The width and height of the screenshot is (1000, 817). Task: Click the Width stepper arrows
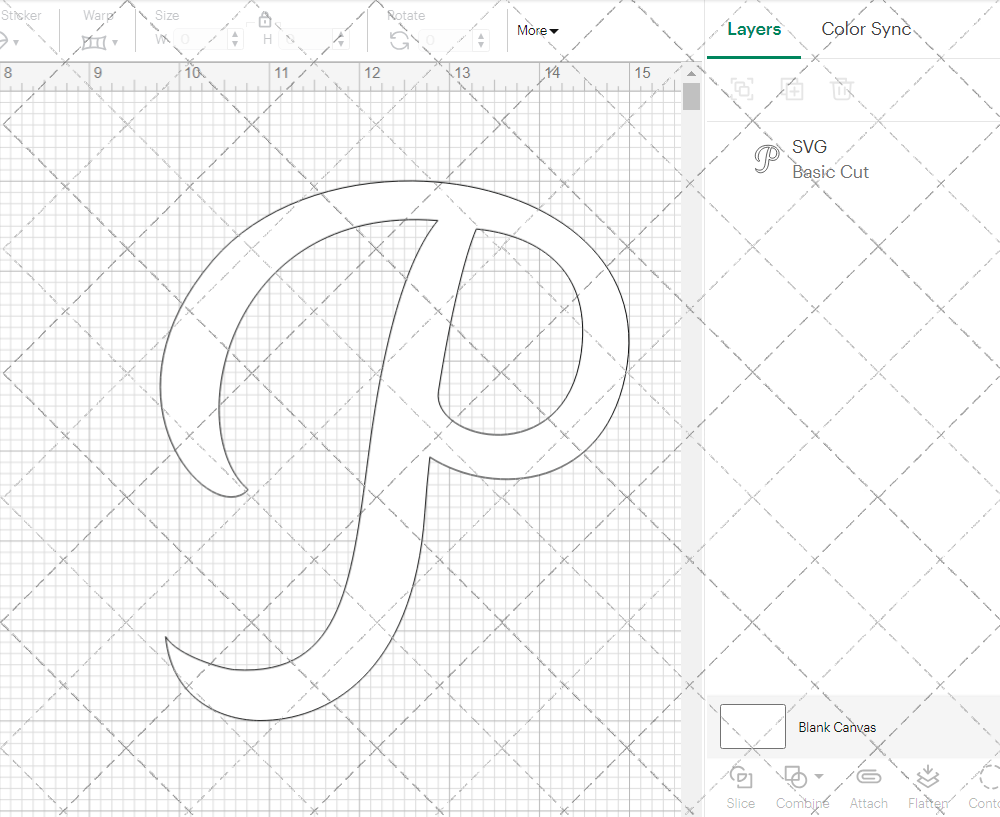pos(235,40)
